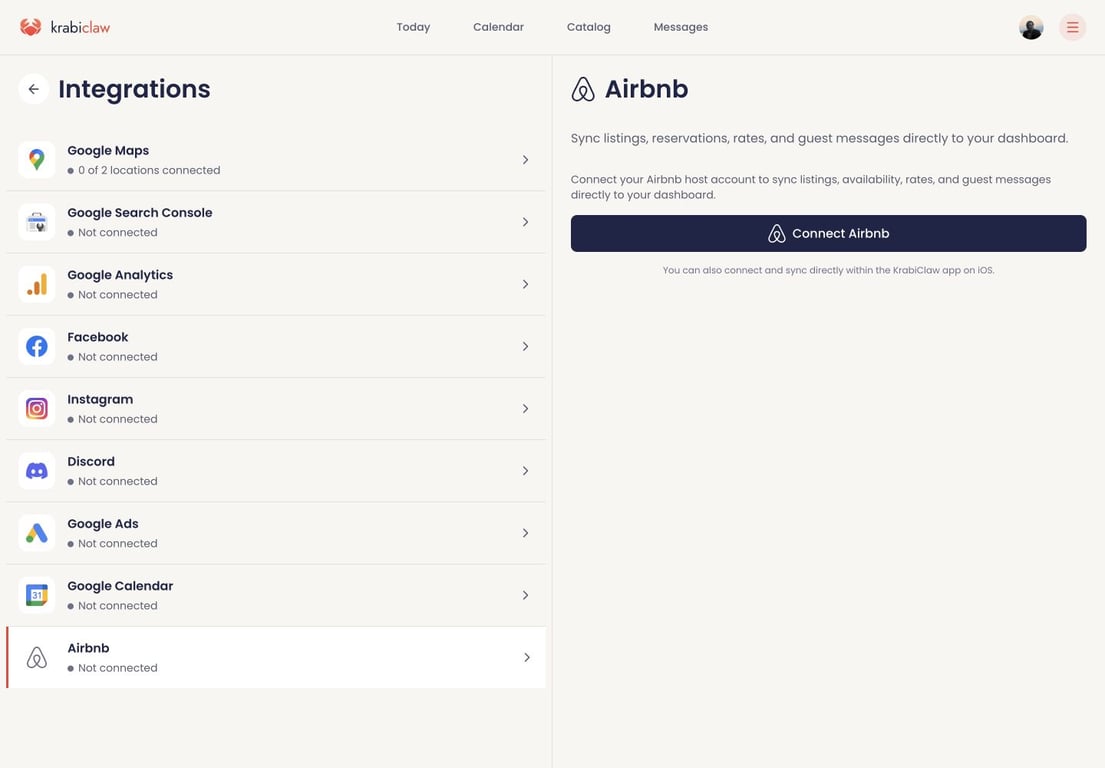The width and height of the screenshot is (1105, 768).
Task: Expand the Google Analytics row chevron
Action: click(526, 284)
